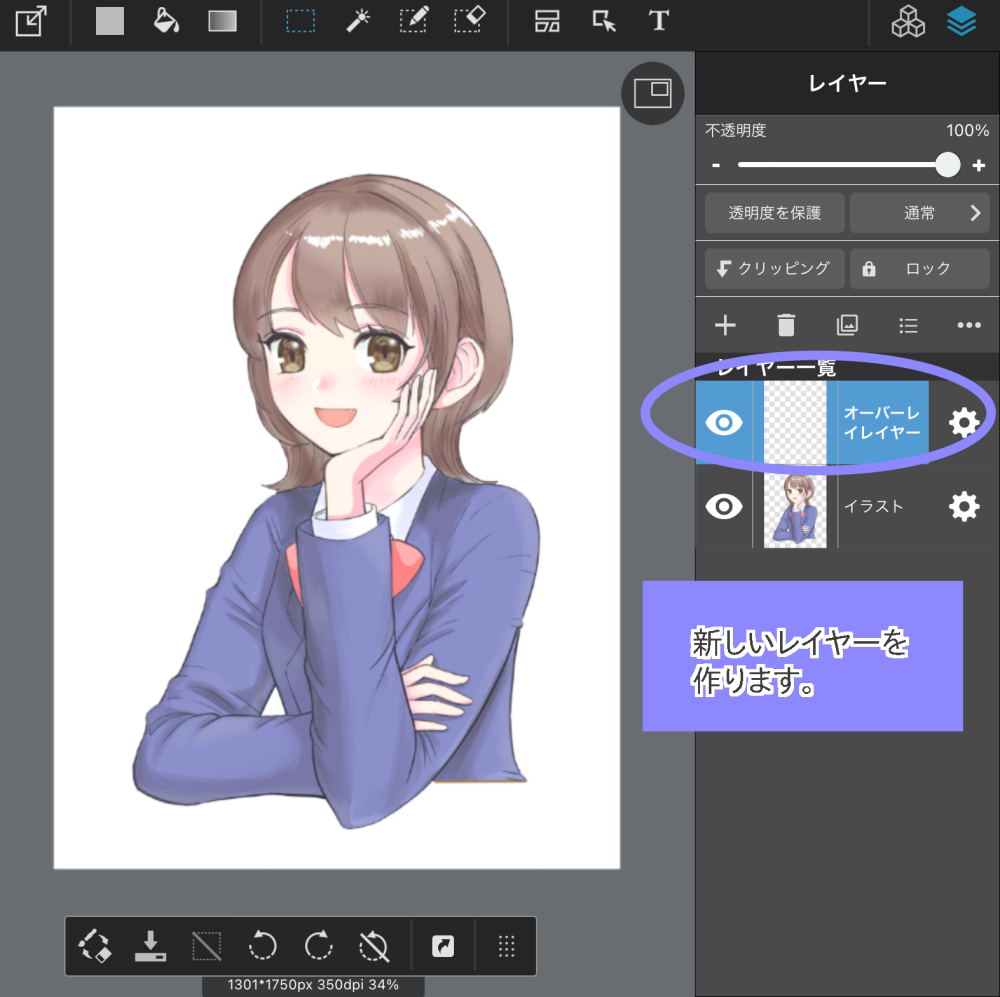Delete layer using trash icon
The image size is (1000, 997).
coord(786,325)
